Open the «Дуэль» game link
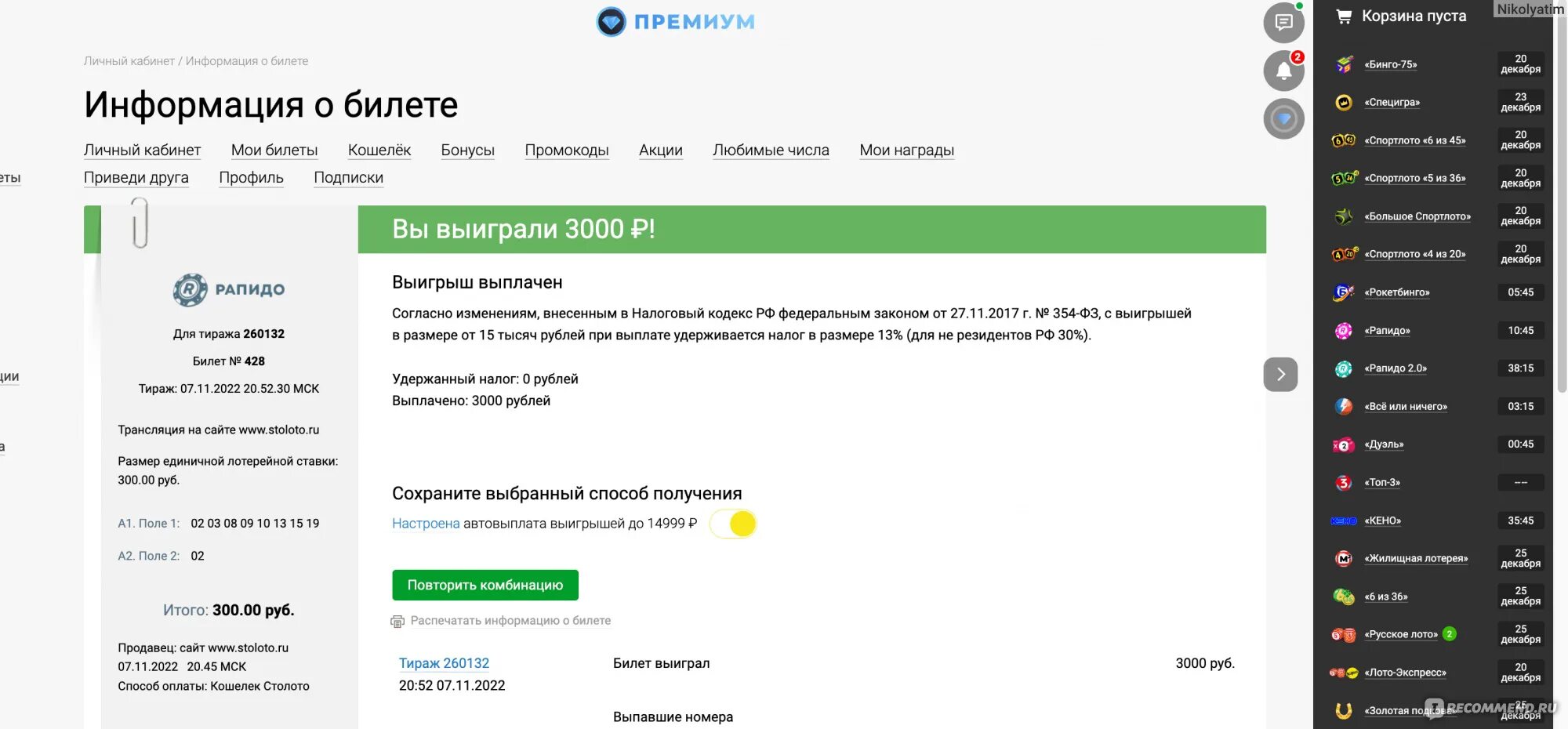 (x=1384, y=444)
